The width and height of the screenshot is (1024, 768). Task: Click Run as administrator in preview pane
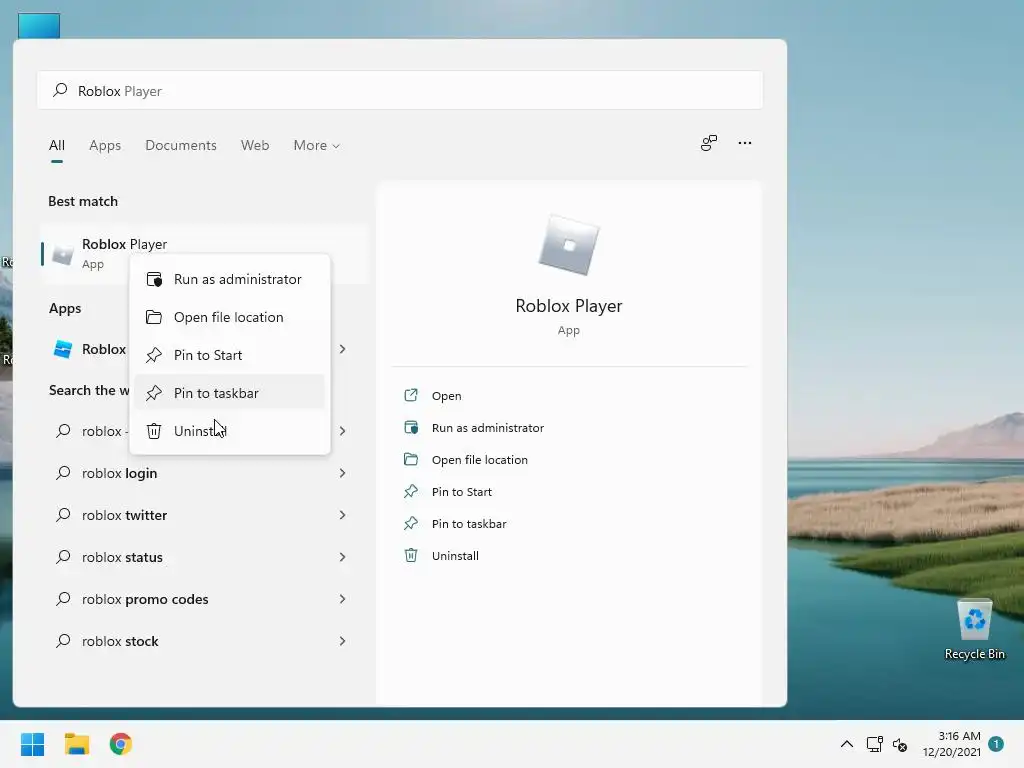[x=488, y=428]
